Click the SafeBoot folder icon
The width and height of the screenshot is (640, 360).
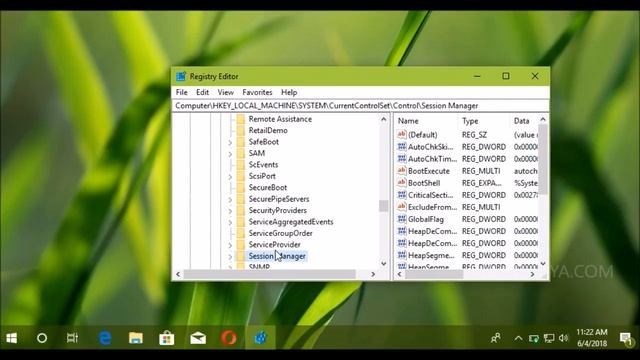click(241, 142)
